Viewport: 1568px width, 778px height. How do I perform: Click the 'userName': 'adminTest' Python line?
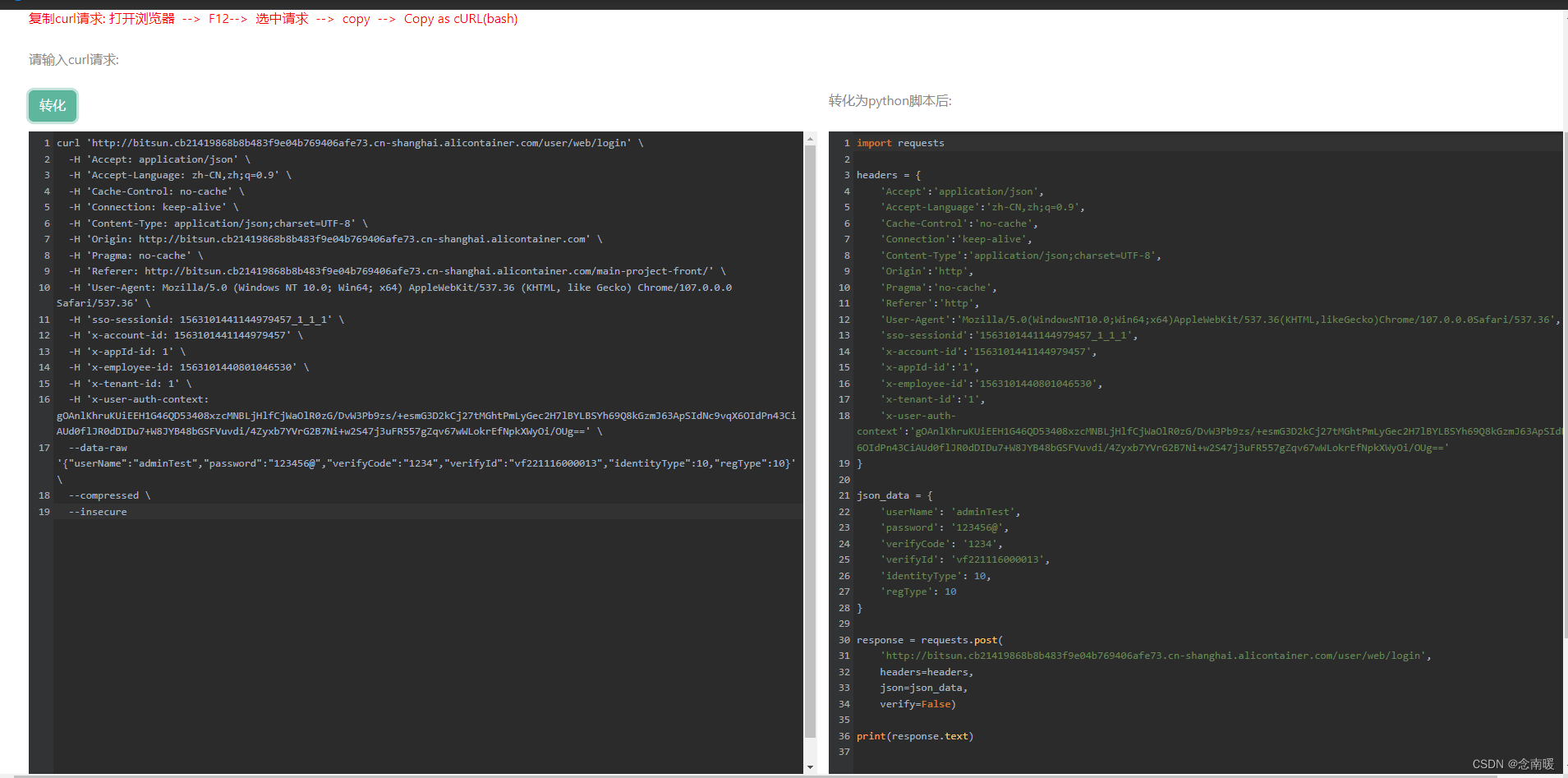950,512
